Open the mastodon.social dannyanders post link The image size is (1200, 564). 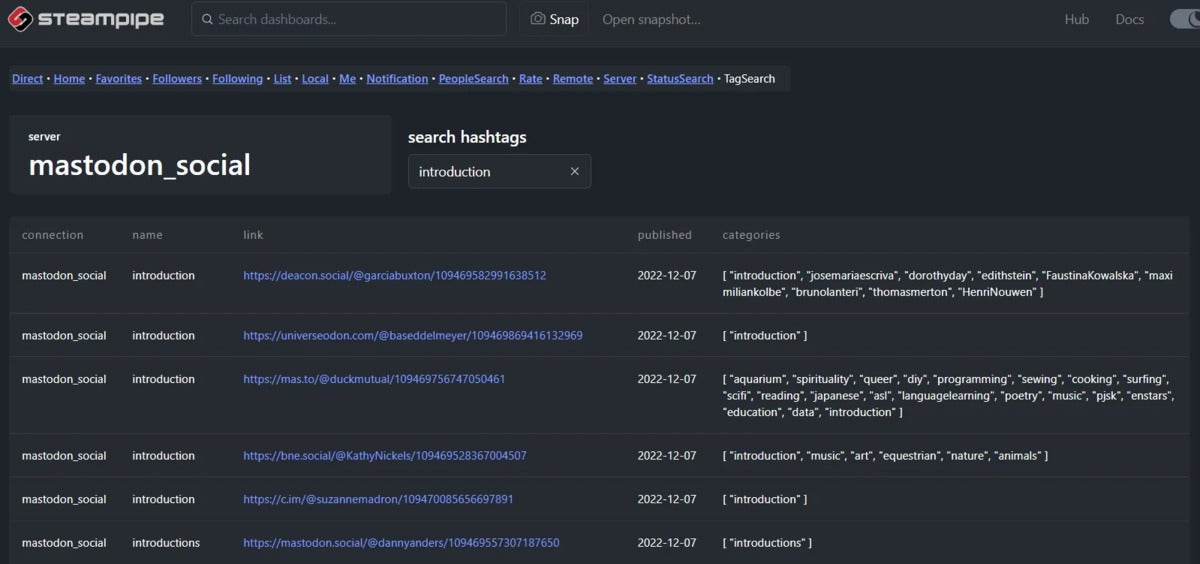(x=401, y=543)
